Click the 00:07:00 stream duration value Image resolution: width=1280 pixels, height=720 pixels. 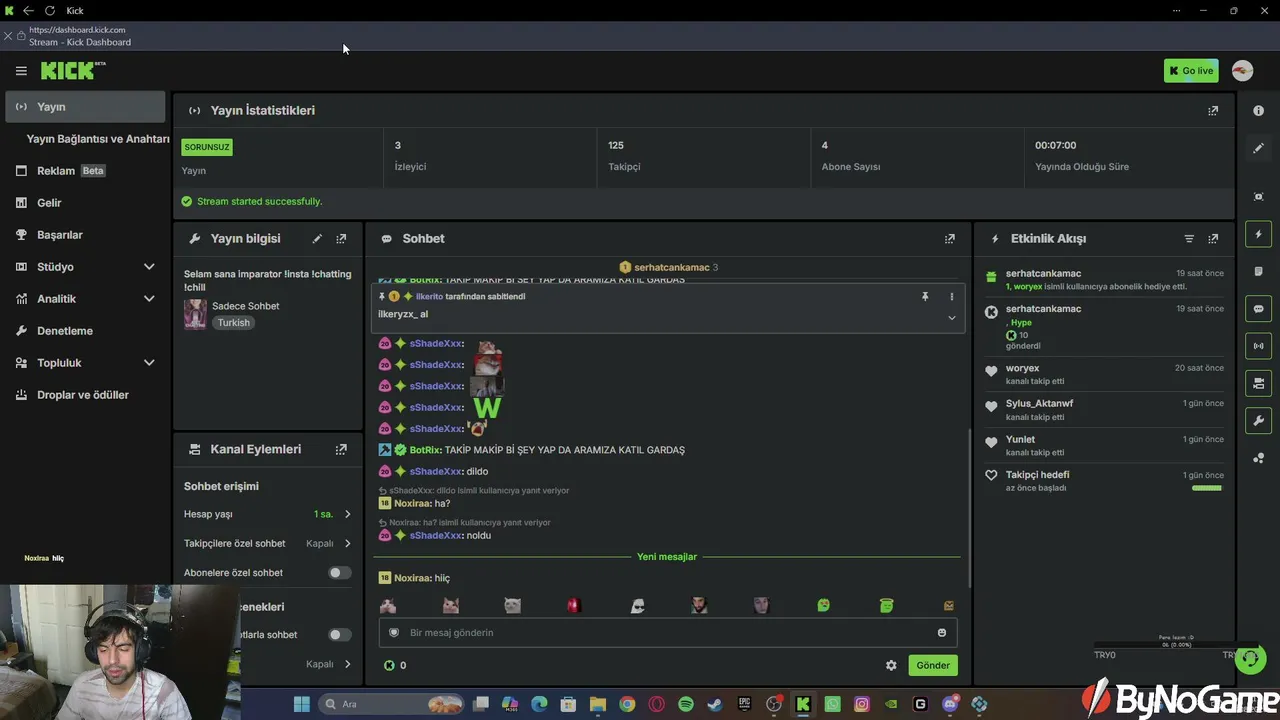(1055, 146)
